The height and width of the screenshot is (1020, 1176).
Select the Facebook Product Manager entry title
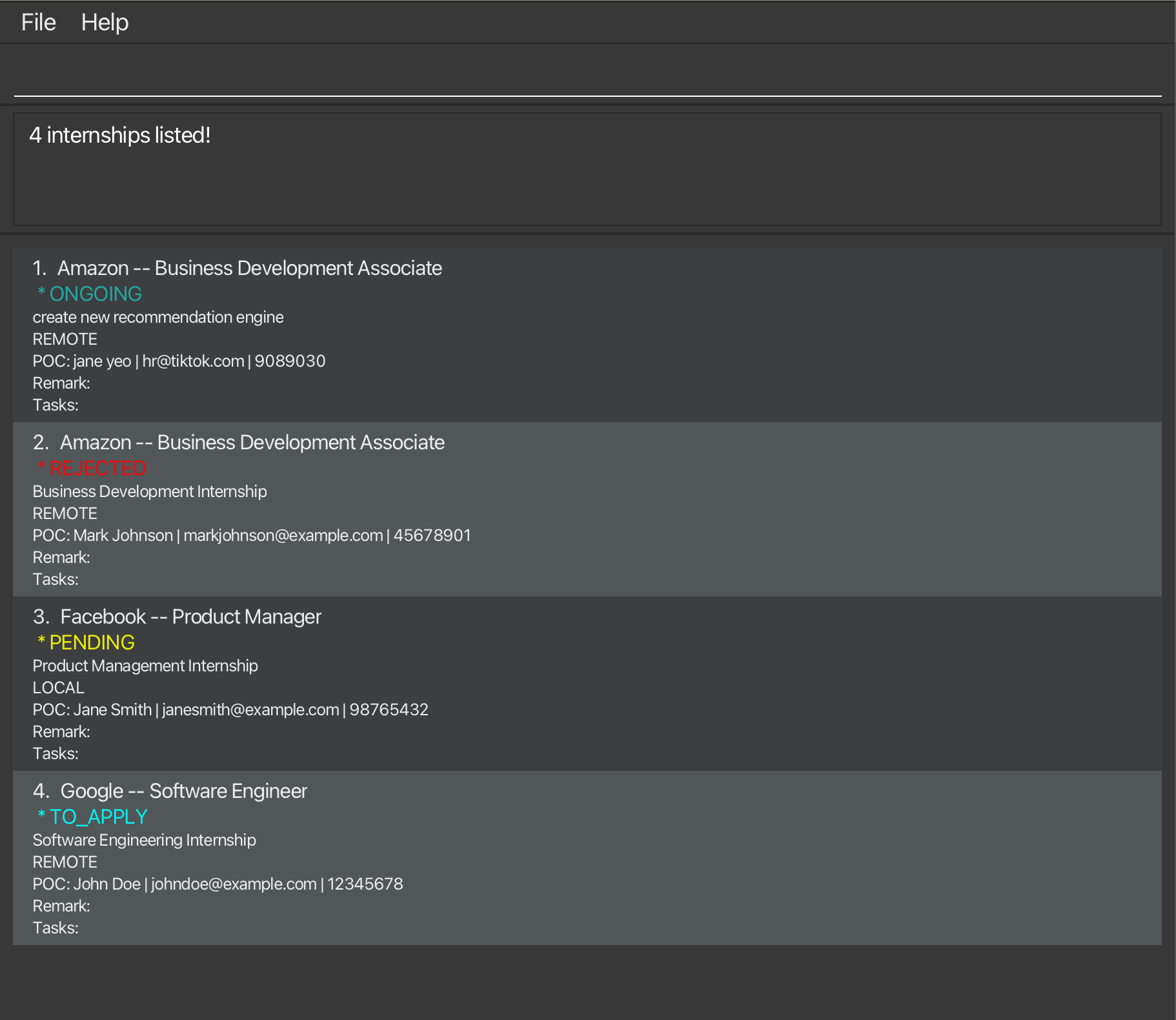click(x=190, y=617)
